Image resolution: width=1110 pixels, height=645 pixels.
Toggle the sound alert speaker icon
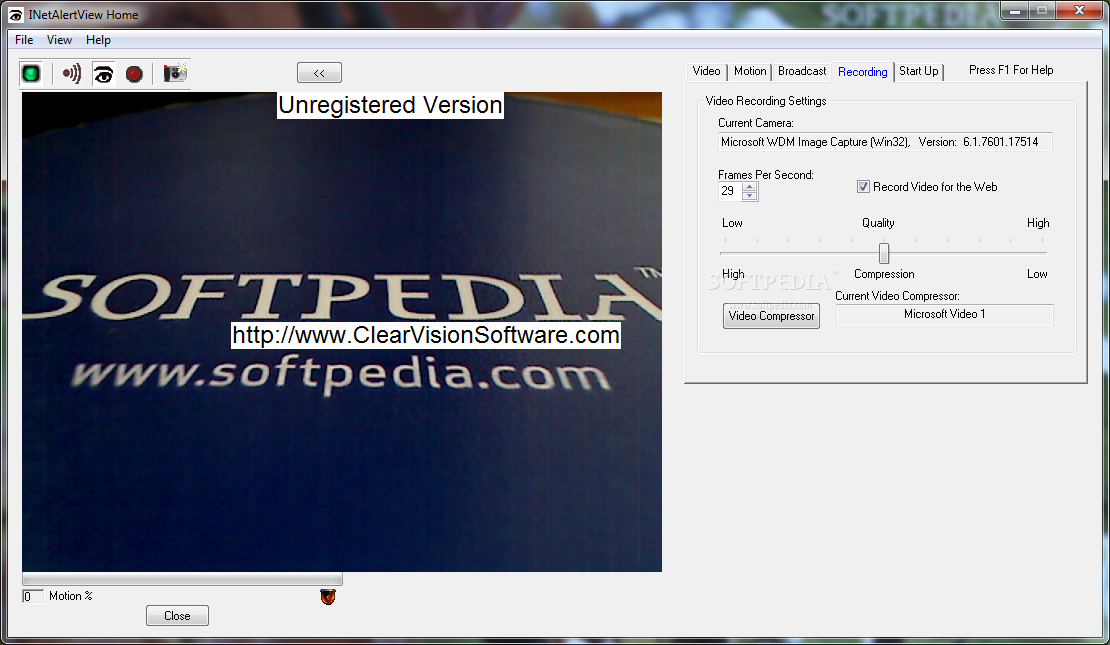pos(71,73)
